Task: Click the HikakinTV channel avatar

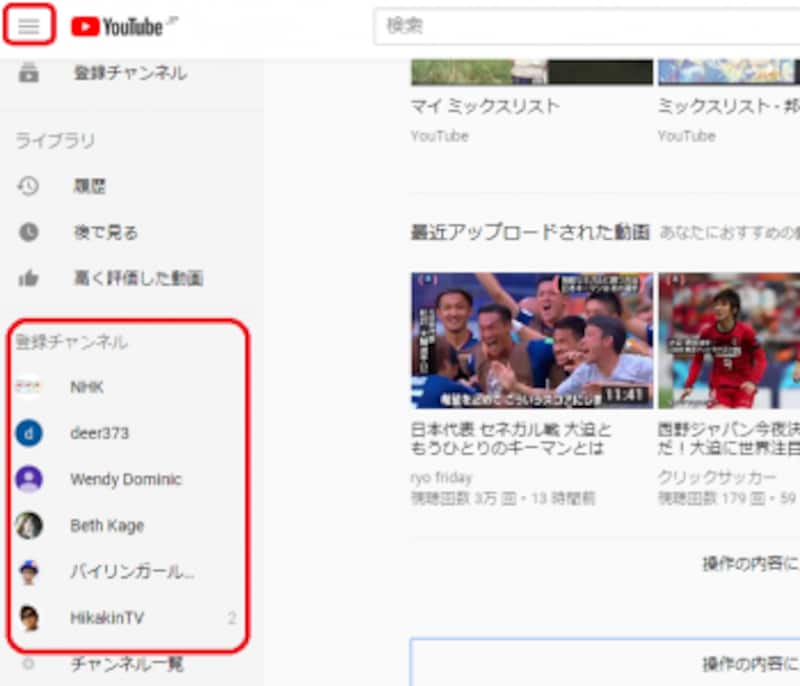Action: 29,618
